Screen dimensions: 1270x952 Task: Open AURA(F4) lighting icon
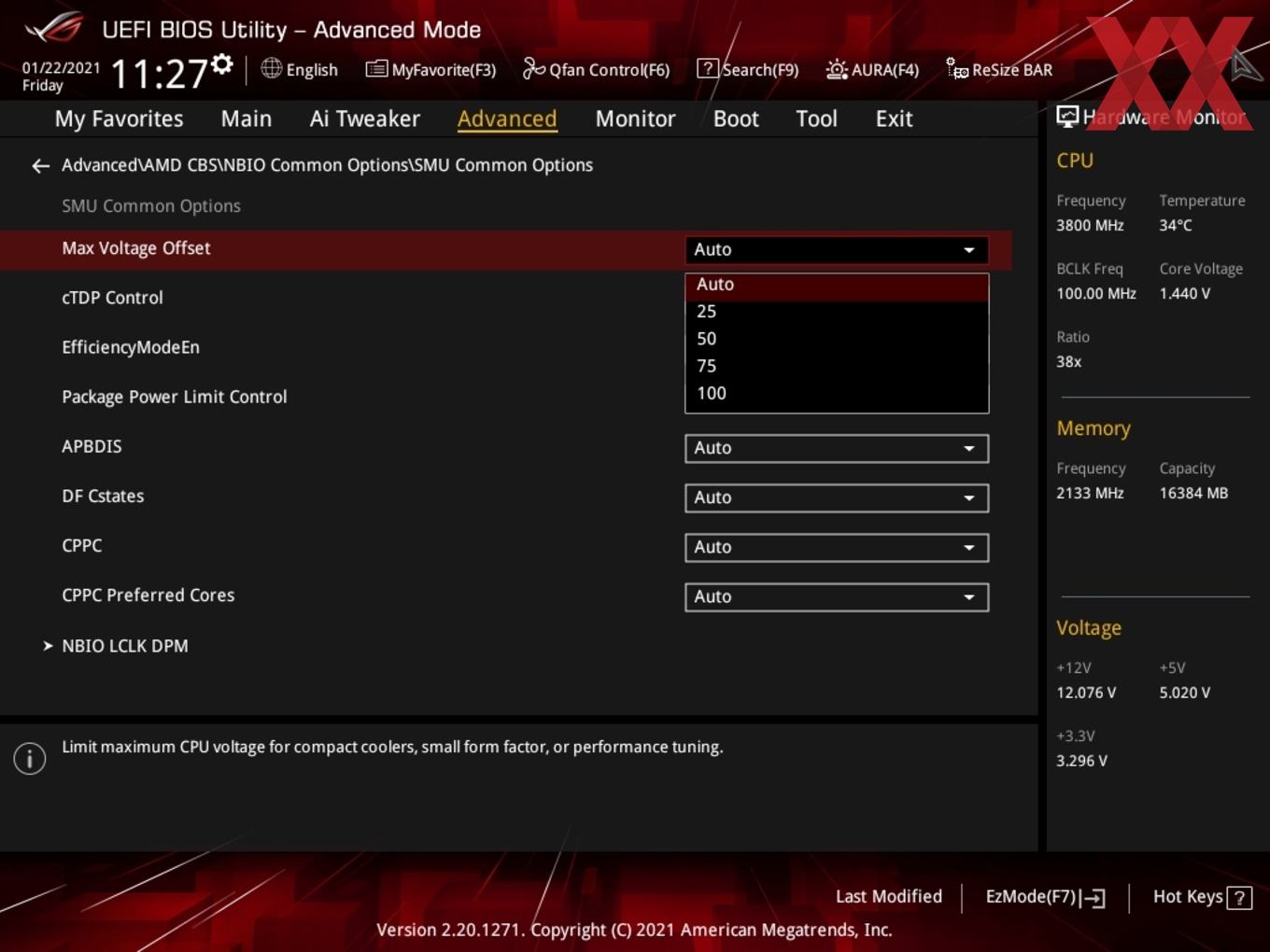[x=837, y=69]
